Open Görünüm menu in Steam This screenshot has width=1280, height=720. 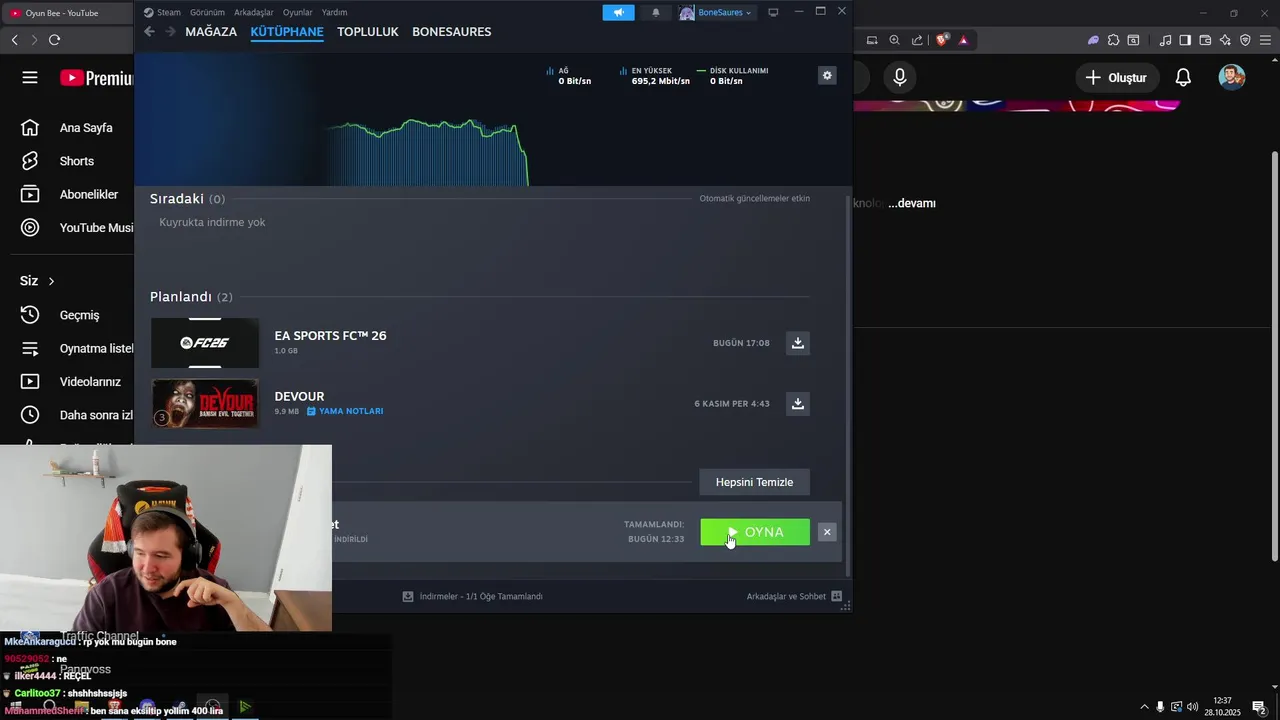point(207,12)
